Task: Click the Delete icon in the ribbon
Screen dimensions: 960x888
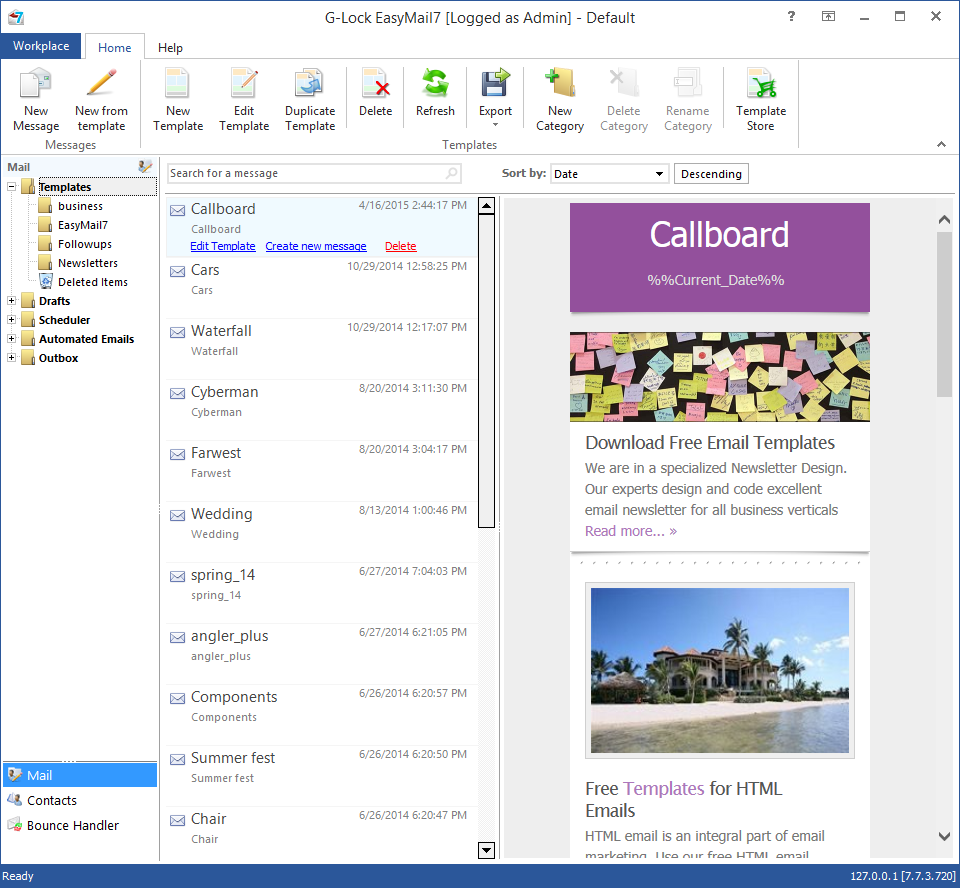Action: coord(375,83)
